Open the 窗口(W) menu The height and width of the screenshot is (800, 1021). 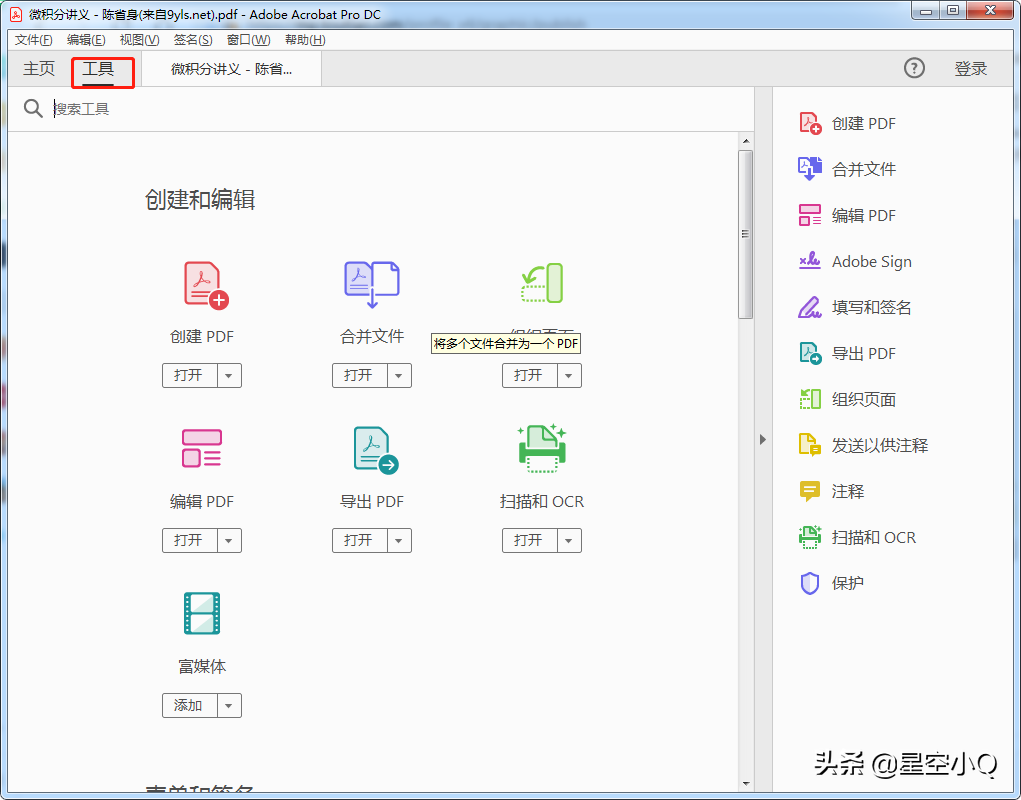249,40
